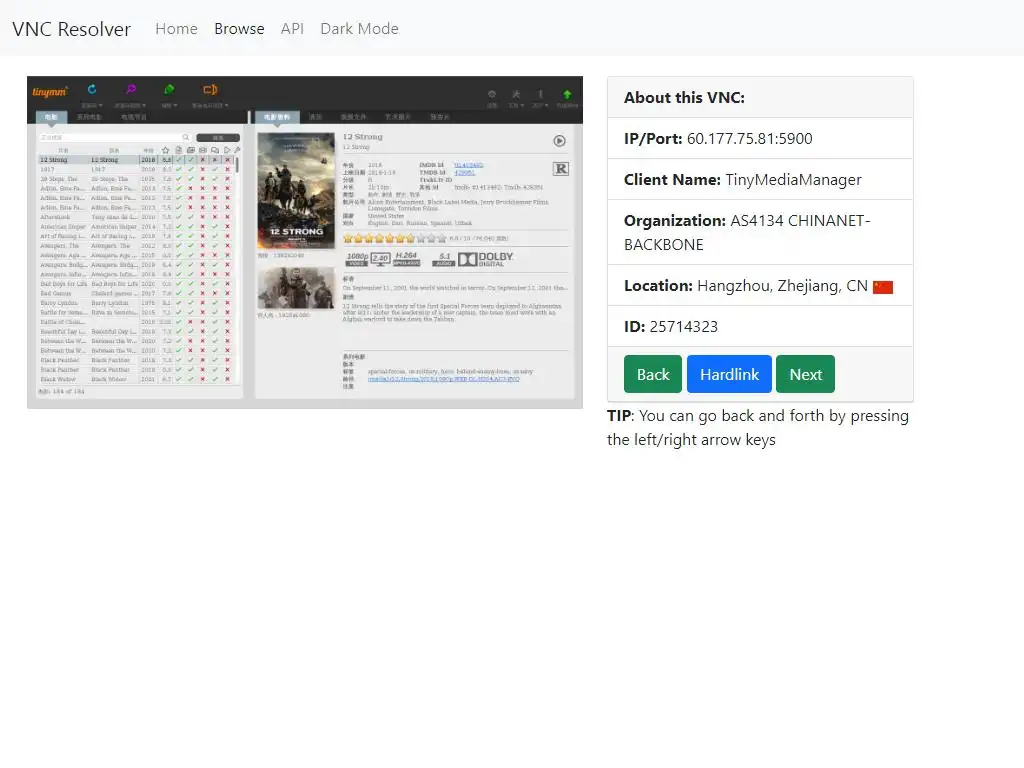
Task: Click the movie list search field
Action: pos(114,138)
